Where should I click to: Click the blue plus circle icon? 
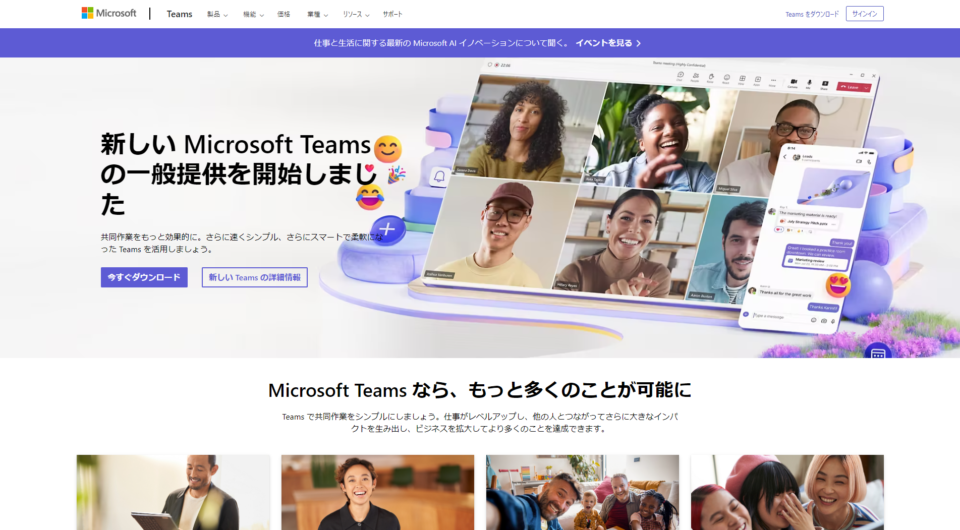[387, 230]
